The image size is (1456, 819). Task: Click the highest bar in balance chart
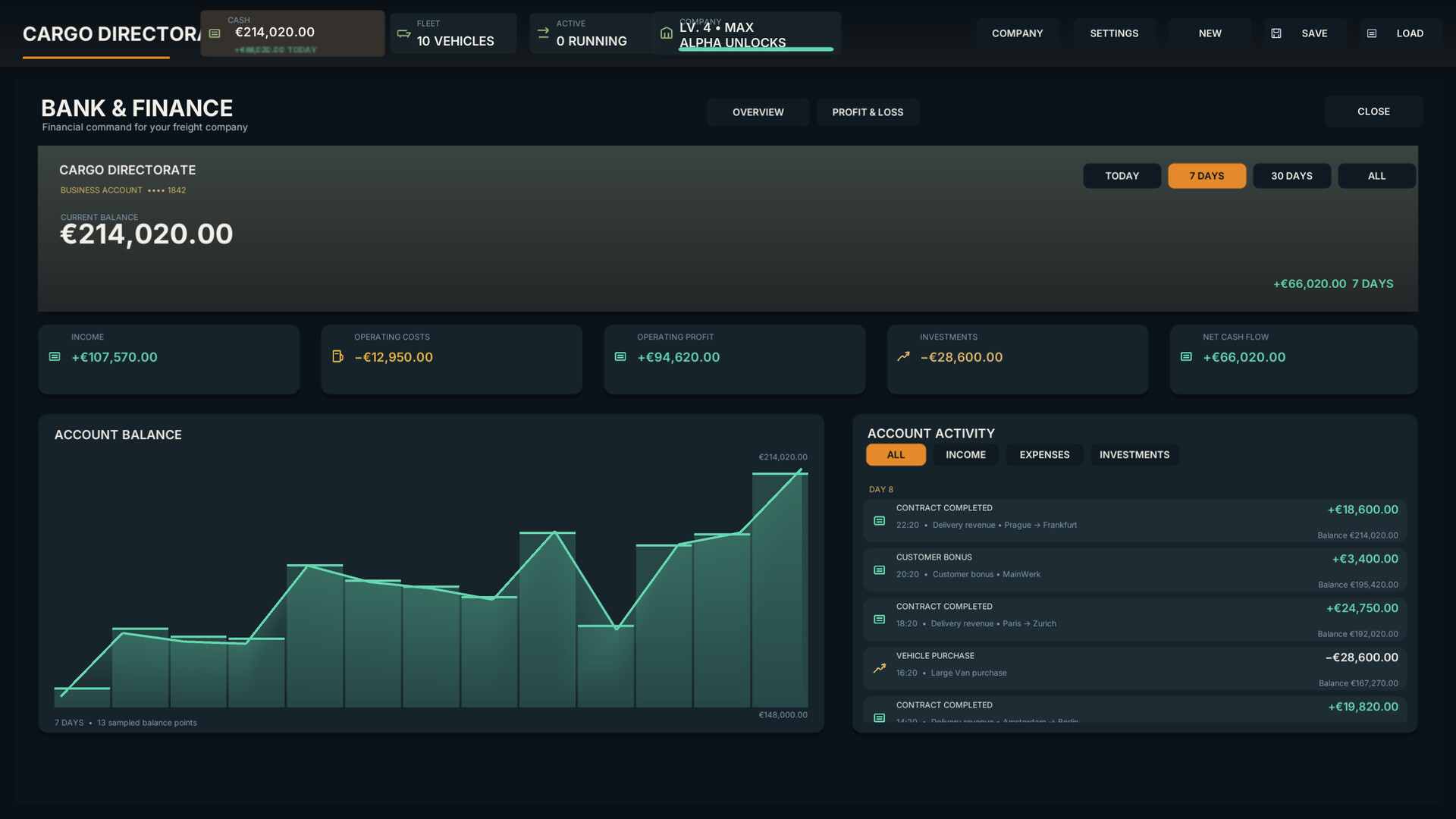780,590
